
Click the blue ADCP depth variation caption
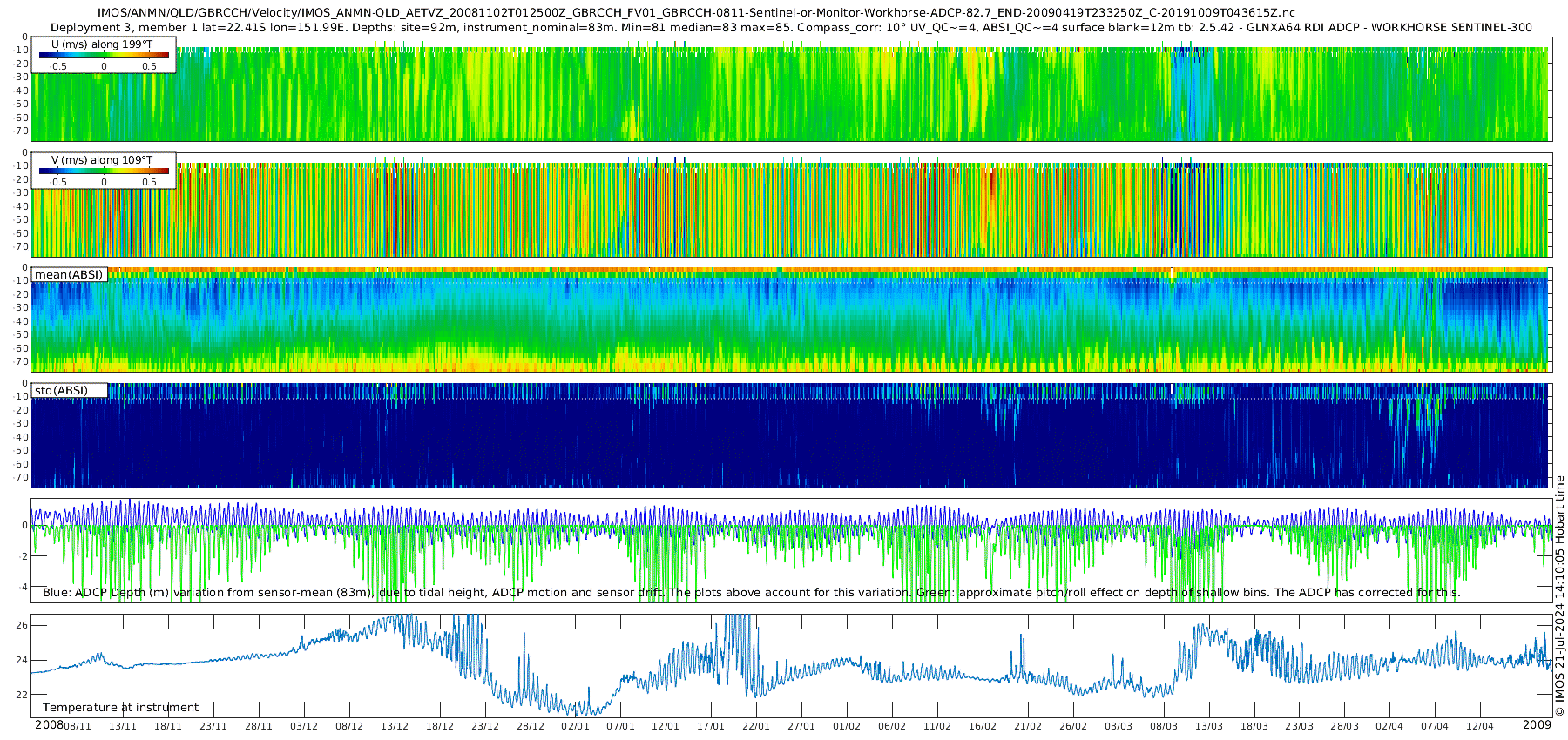point(751,592)
